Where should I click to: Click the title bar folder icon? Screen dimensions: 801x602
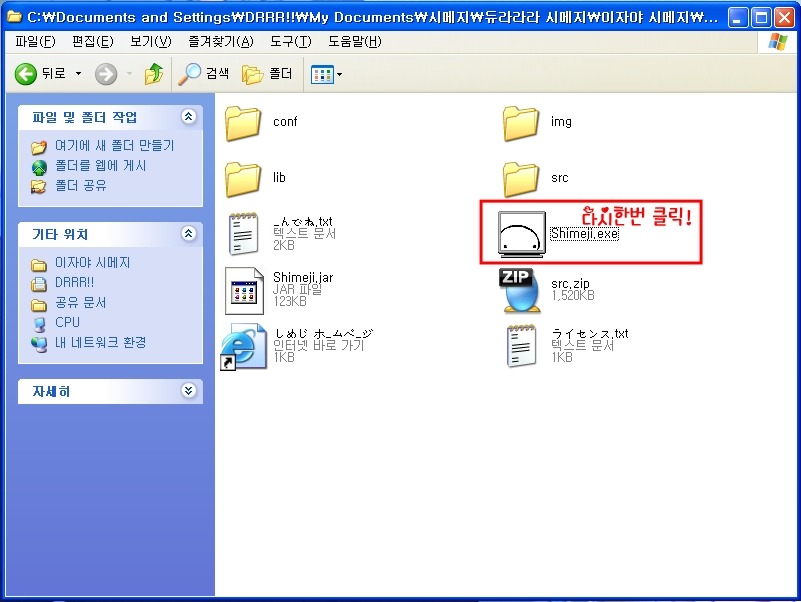coord(14,17)
